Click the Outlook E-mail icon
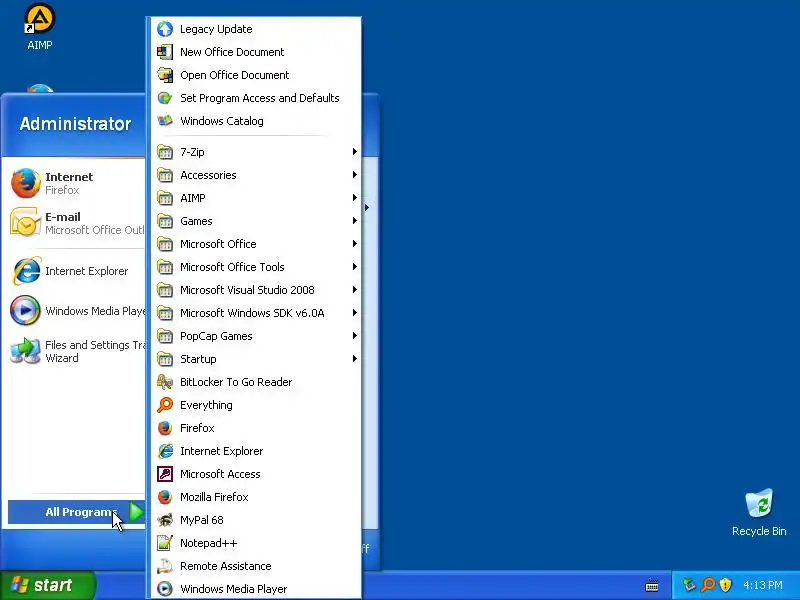The width and height of the screenshot is (800, 600). [x=26, y=222]
